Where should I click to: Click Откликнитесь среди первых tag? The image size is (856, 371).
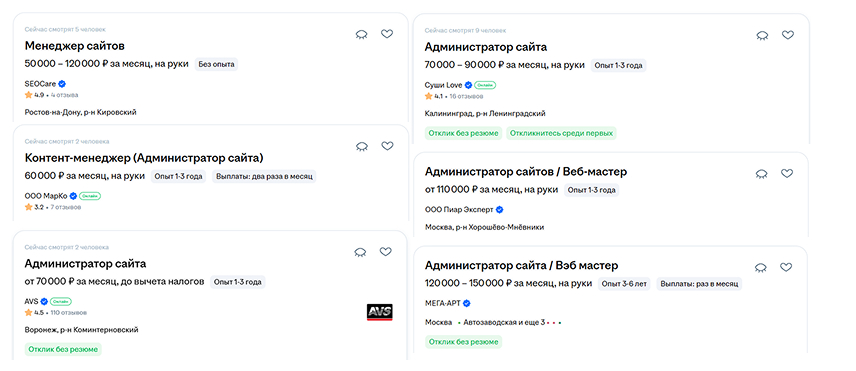coord(561,133)
